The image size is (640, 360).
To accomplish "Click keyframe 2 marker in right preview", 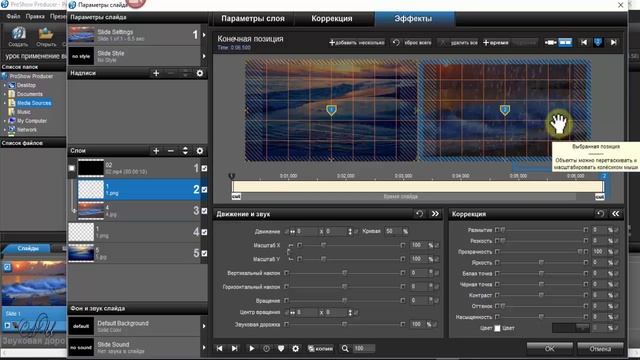I will coord(505,110).
